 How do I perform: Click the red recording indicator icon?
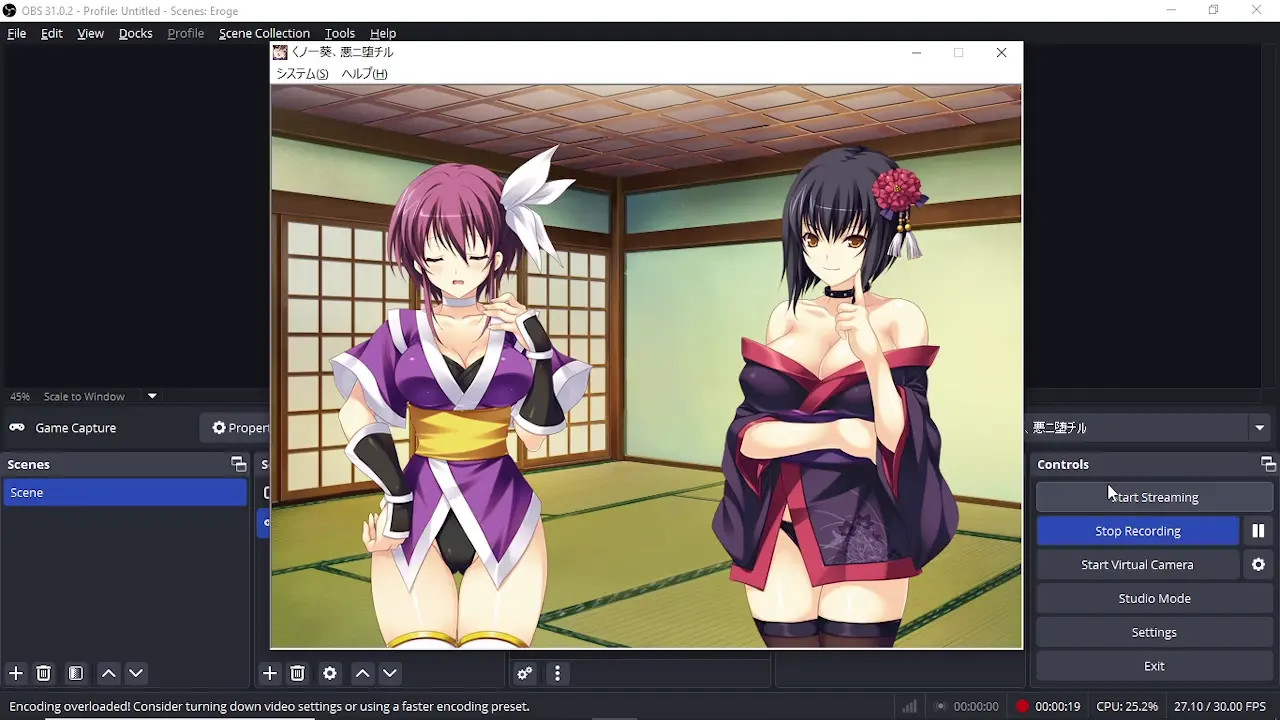coord(1022,706)
